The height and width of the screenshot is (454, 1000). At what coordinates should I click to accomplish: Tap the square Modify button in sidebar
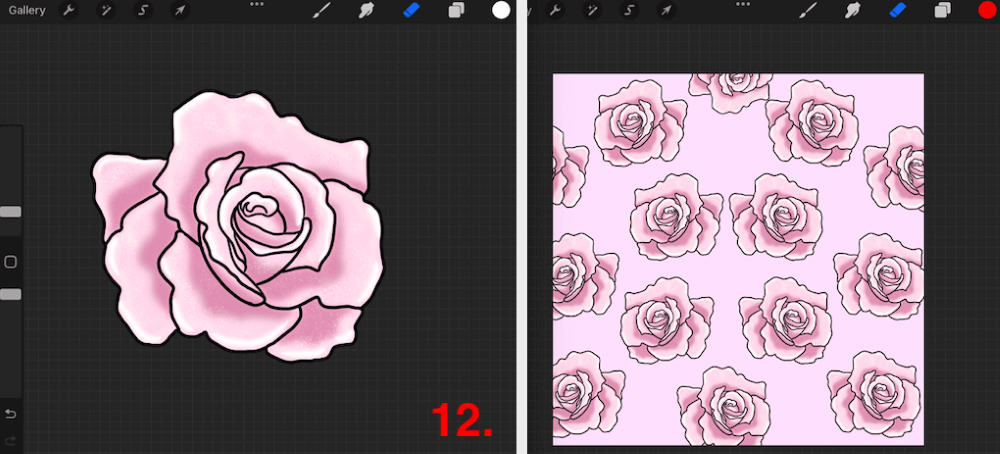(10, 262)
